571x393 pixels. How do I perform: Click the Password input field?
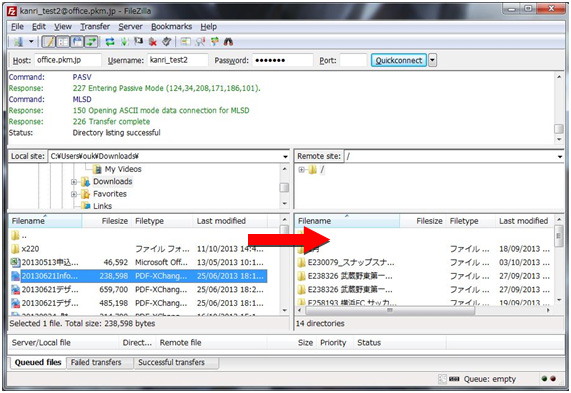point(282,60)
